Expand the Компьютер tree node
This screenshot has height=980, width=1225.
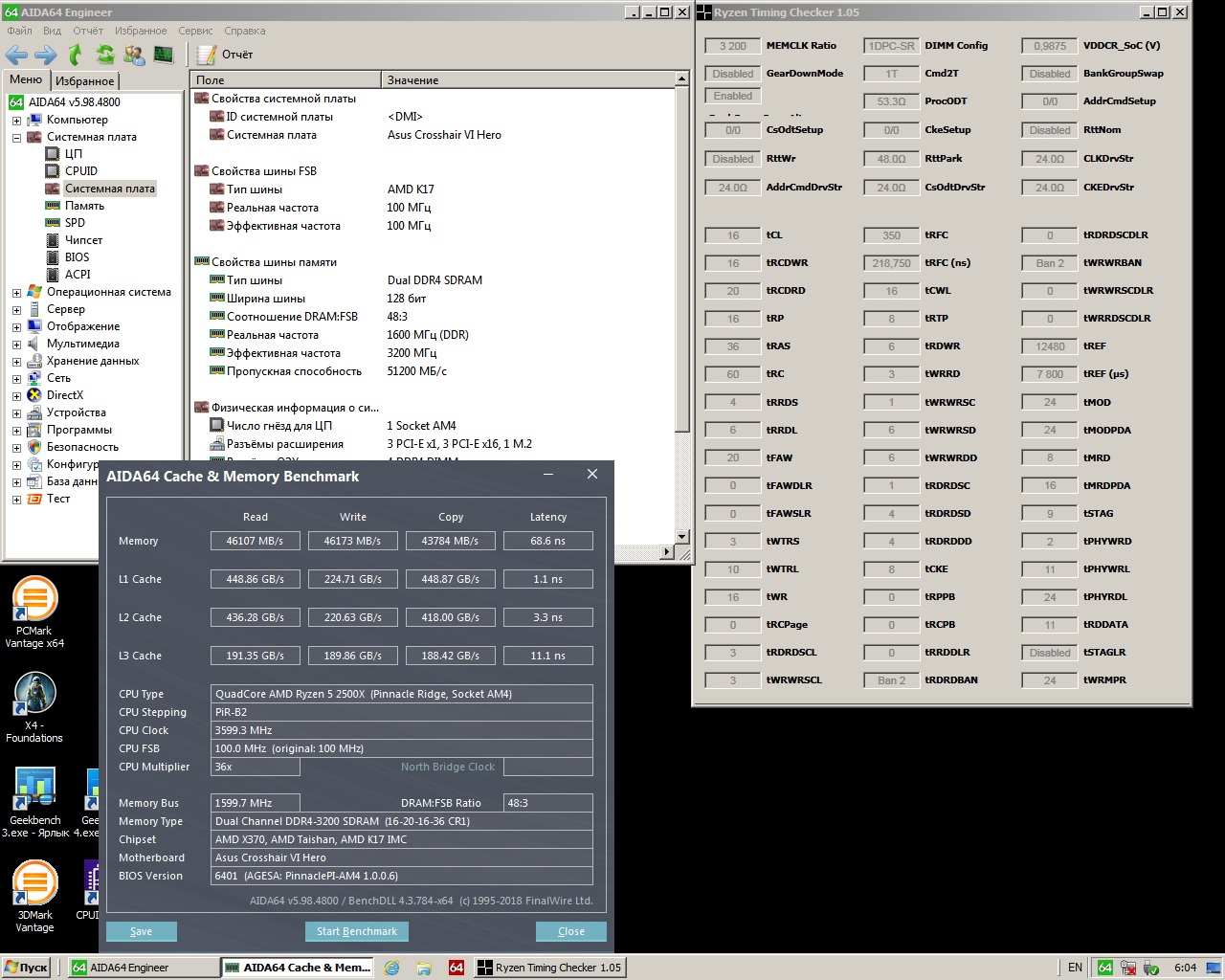click(x=16, y=121)
